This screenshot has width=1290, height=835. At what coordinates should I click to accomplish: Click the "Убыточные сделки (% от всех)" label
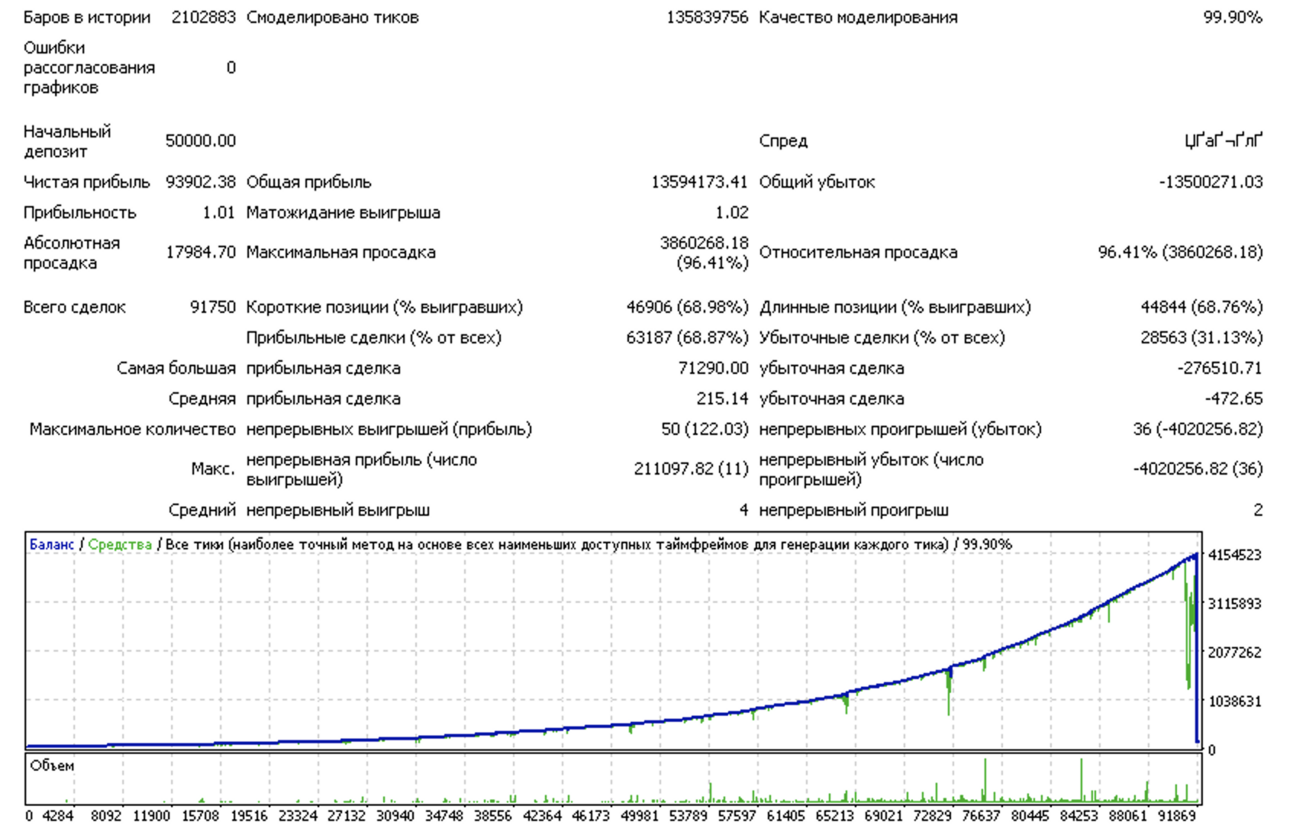point(882,338)
